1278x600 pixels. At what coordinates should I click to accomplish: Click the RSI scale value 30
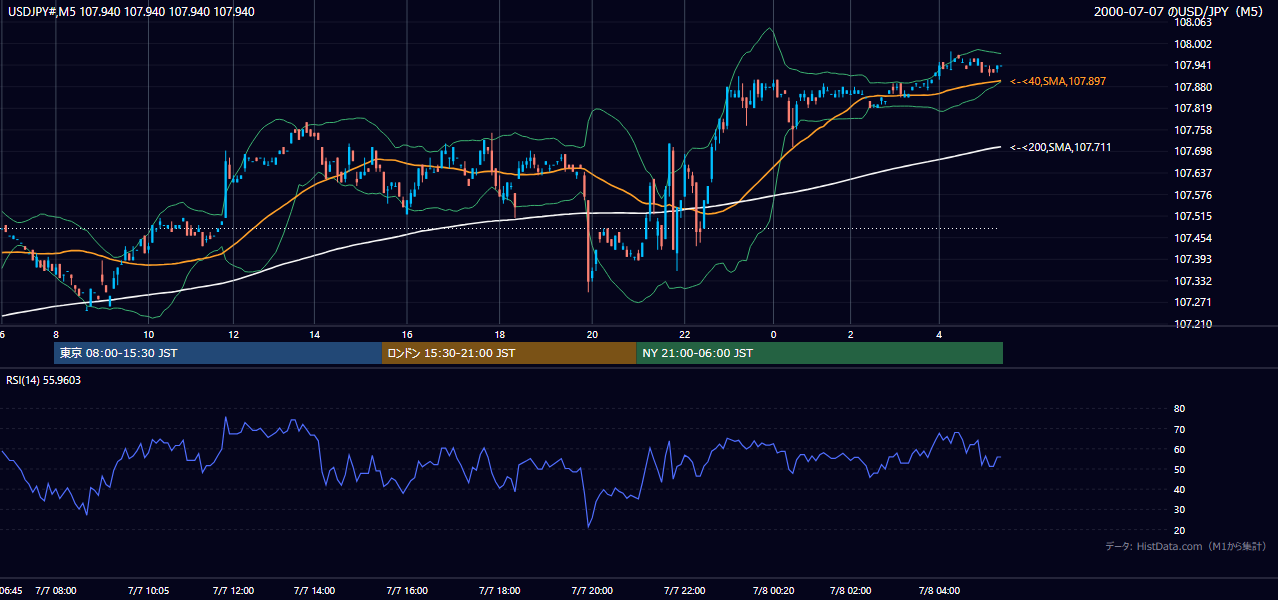point(1179,510)
